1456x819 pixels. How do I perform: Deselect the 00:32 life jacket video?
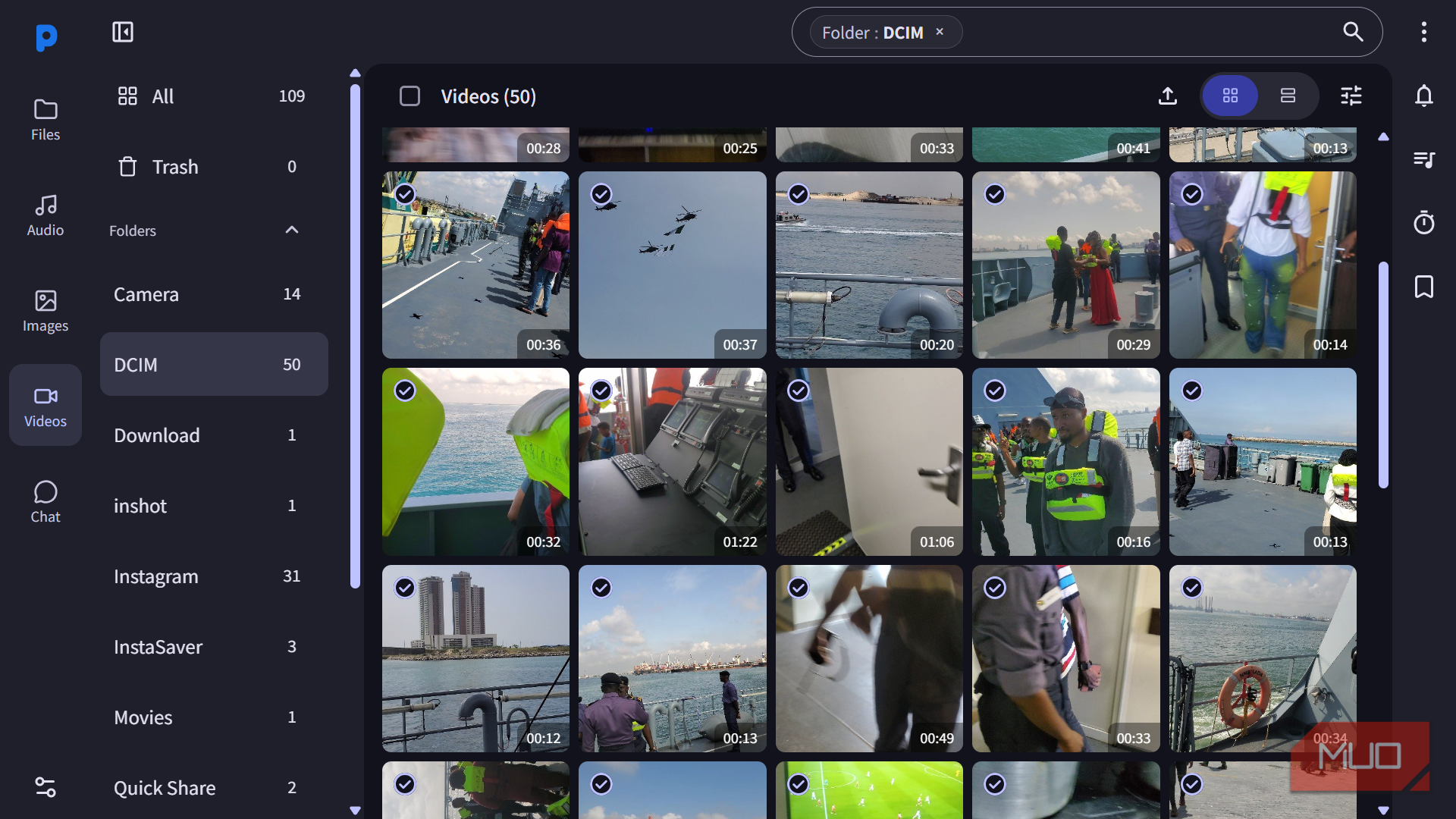pyautogui.click(x=405, y=391)
